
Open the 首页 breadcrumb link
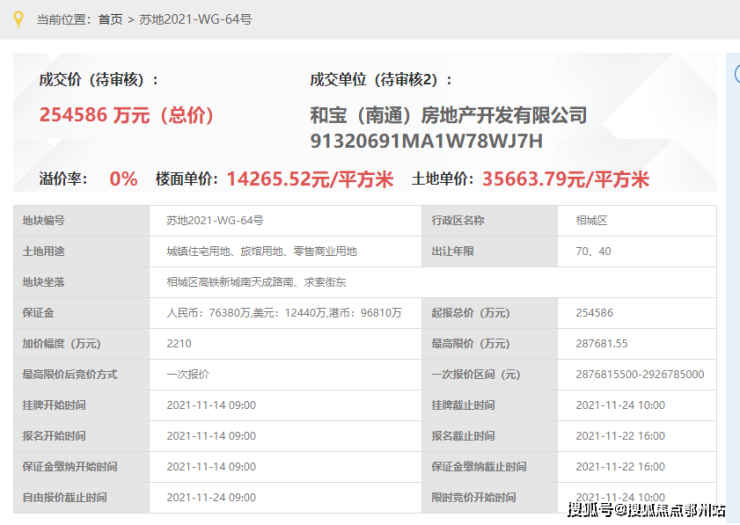point(110,19)
